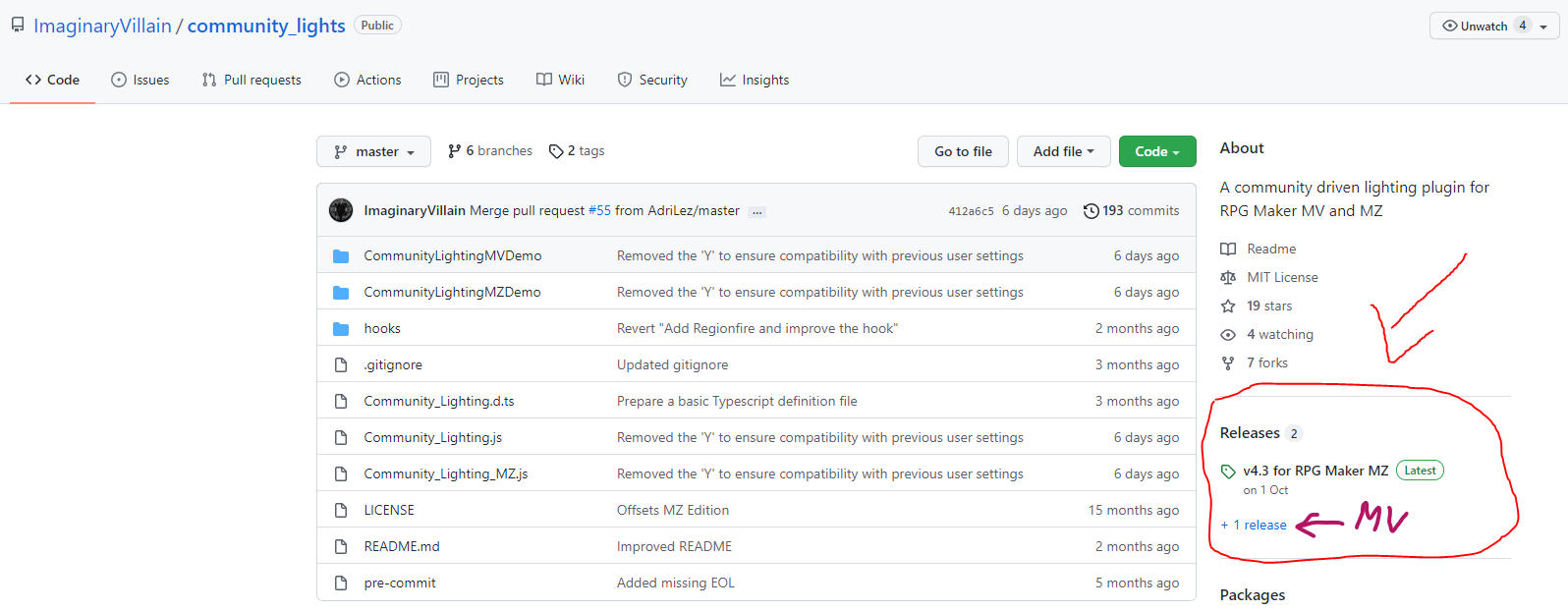Open the Community_Lighting.js file
Screen dimensions: 1568x611
(432, 437)
